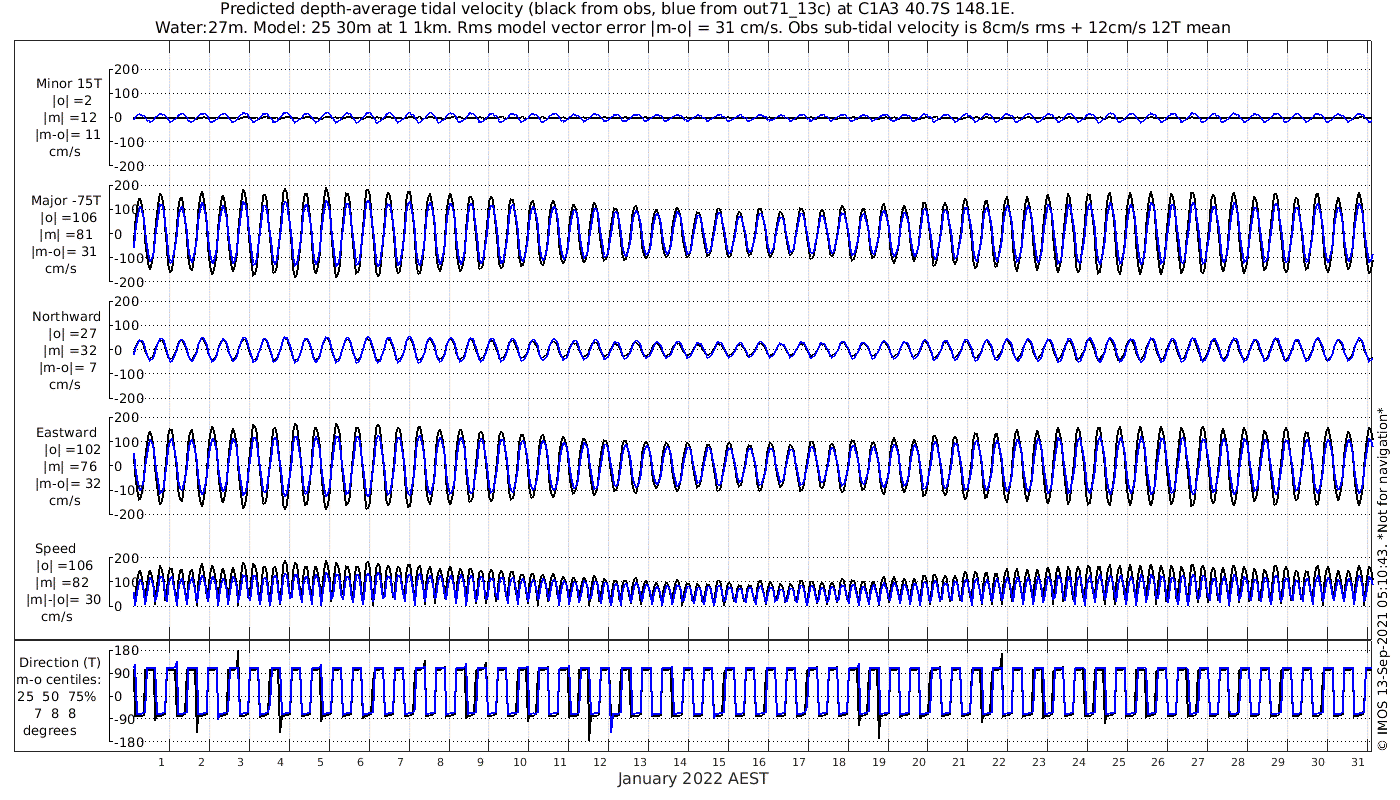Click '|o| =106' in the Major panel

69,218
